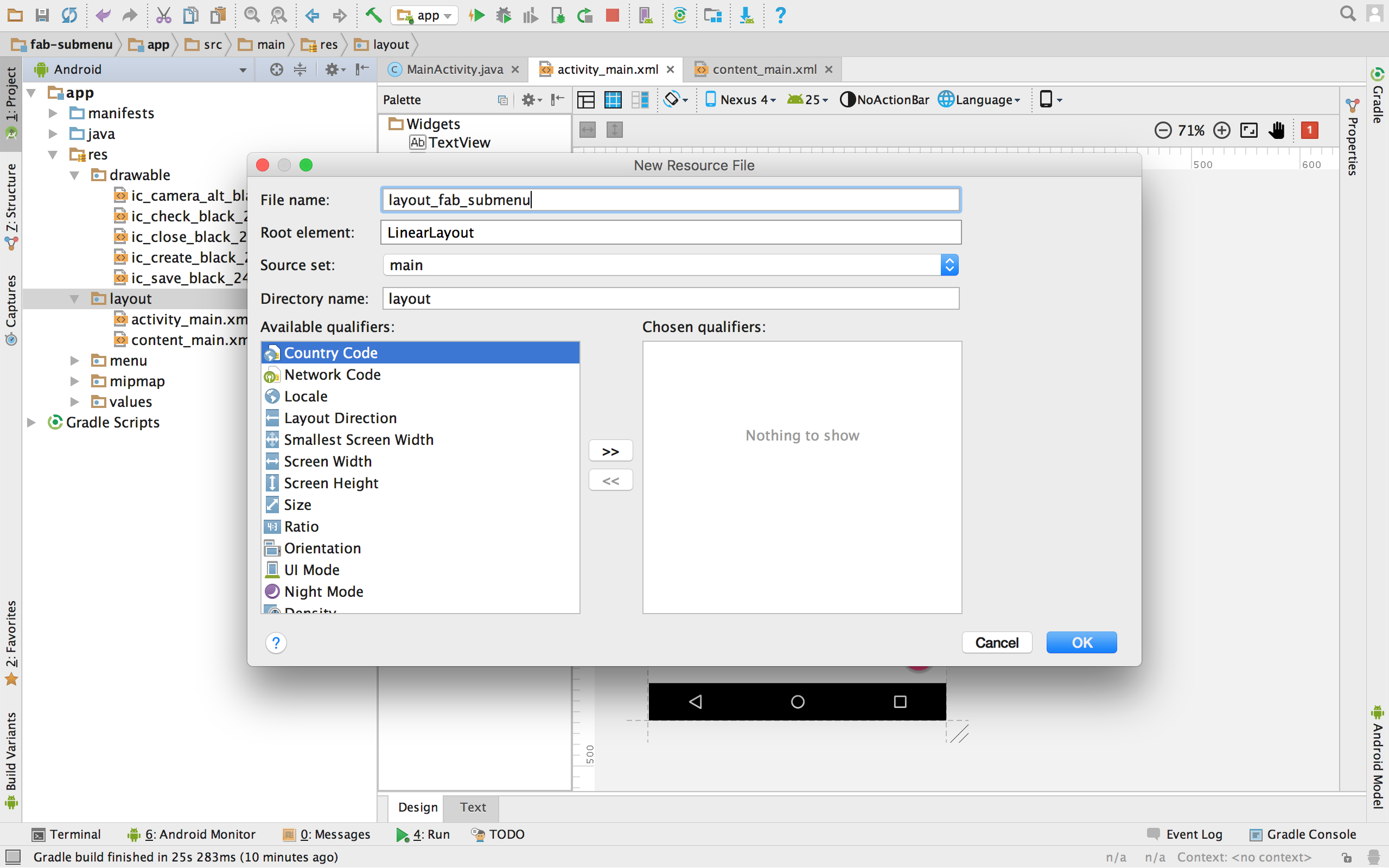This screenshot has height=868, width=1389.
Task: Toggle the Design and Blueprint view icon
Action: (639, 100)
